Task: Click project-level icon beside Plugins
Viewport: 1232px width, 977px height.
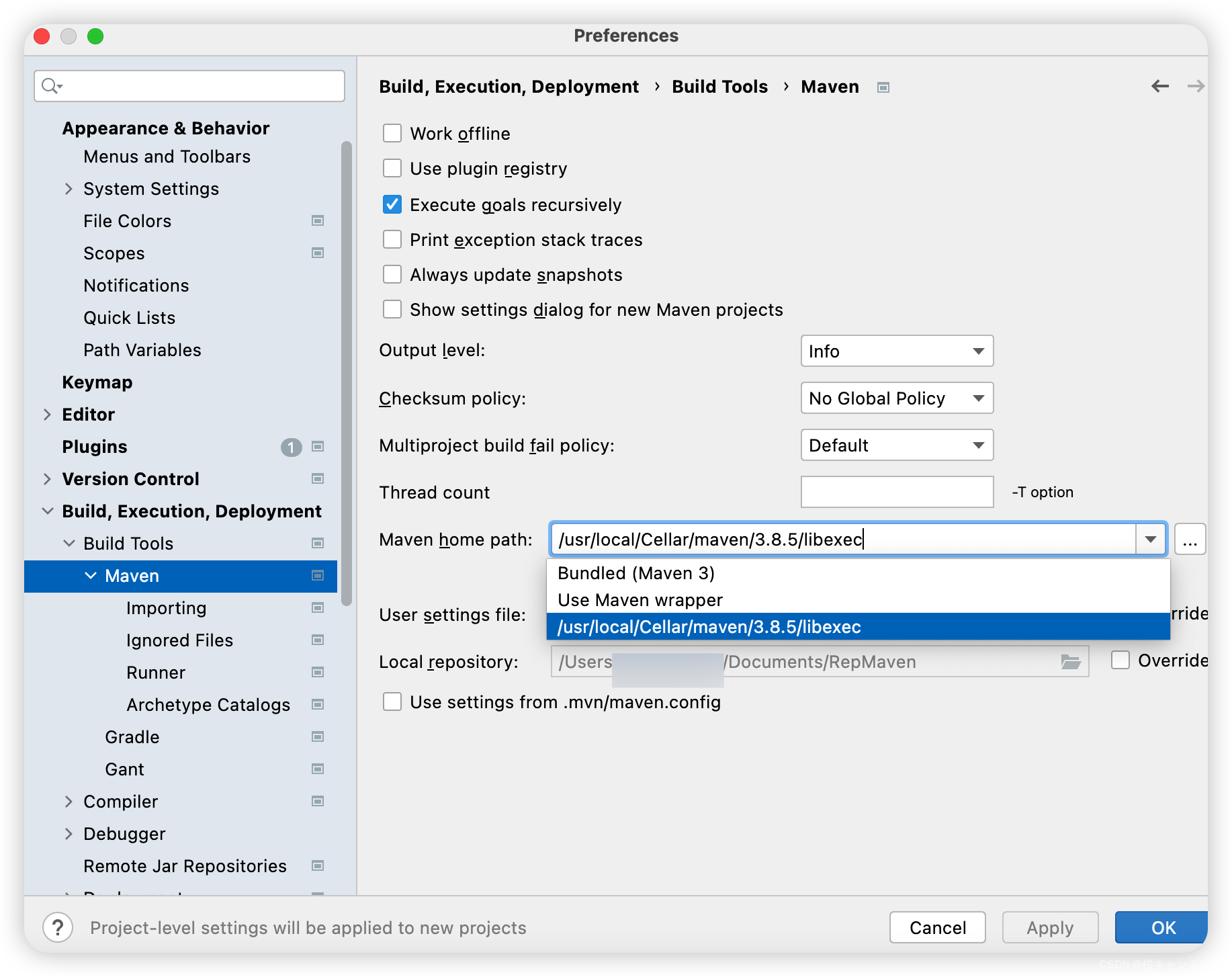Action: [318, 446]
